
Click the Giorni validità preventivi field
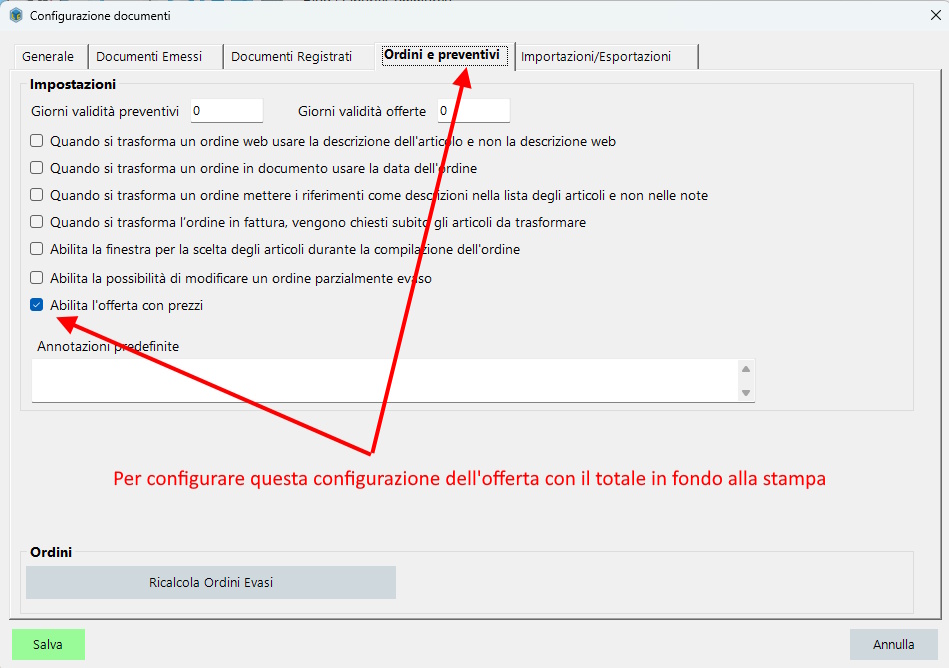point(226,111)
